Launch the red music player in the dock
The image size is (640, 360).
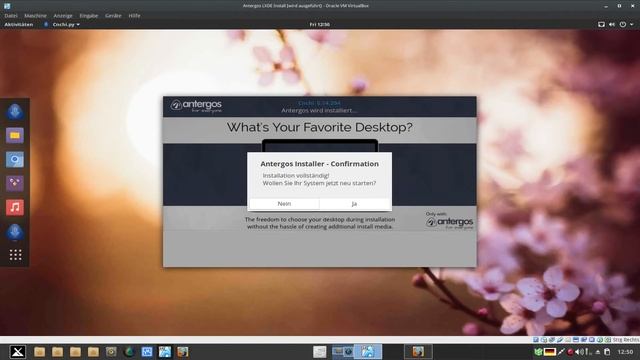point(15,207)
